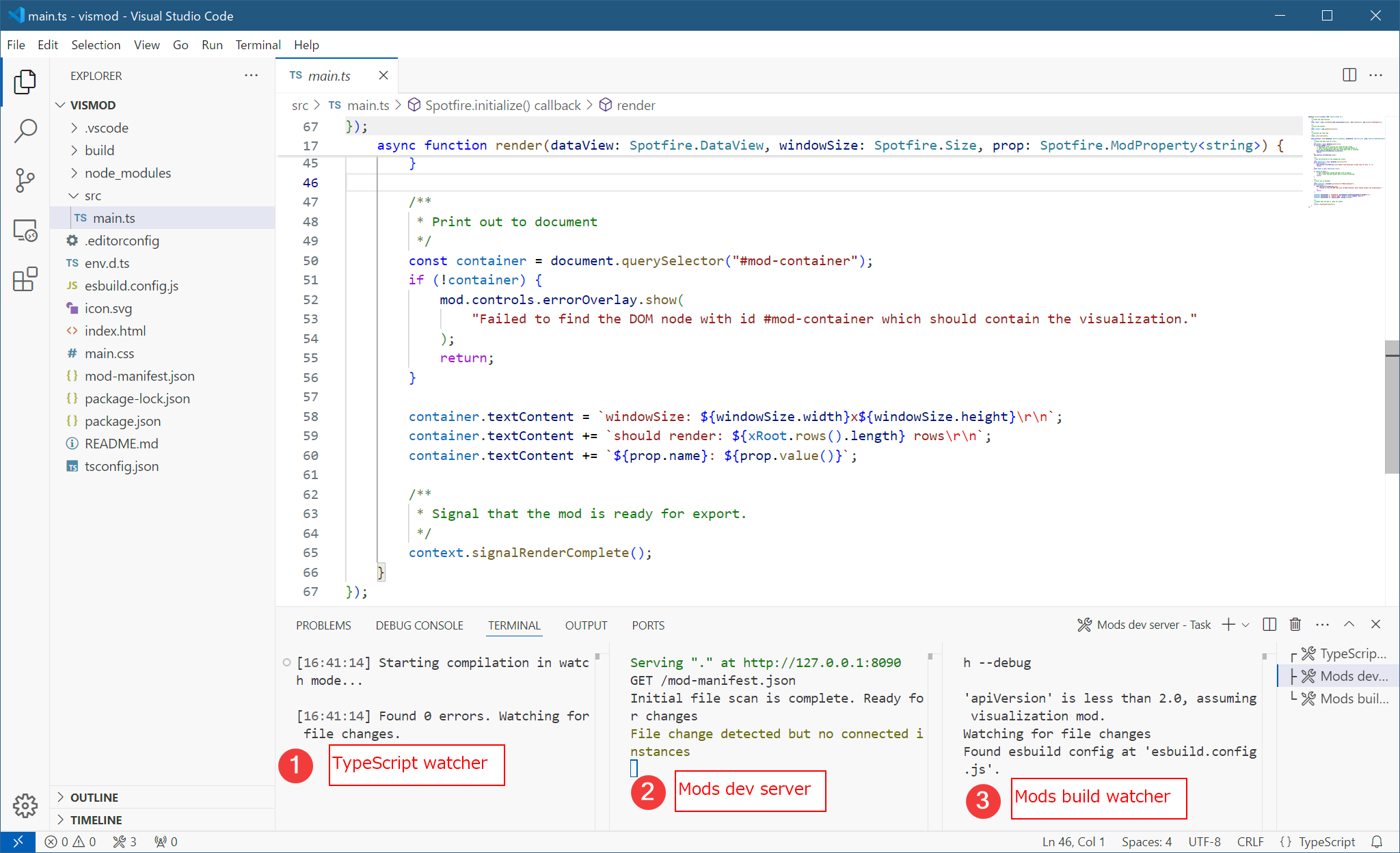Viewport: 1400px width, 853px height.
Task: Open the Extensions view icon
Action: click(x=25, y=280)
